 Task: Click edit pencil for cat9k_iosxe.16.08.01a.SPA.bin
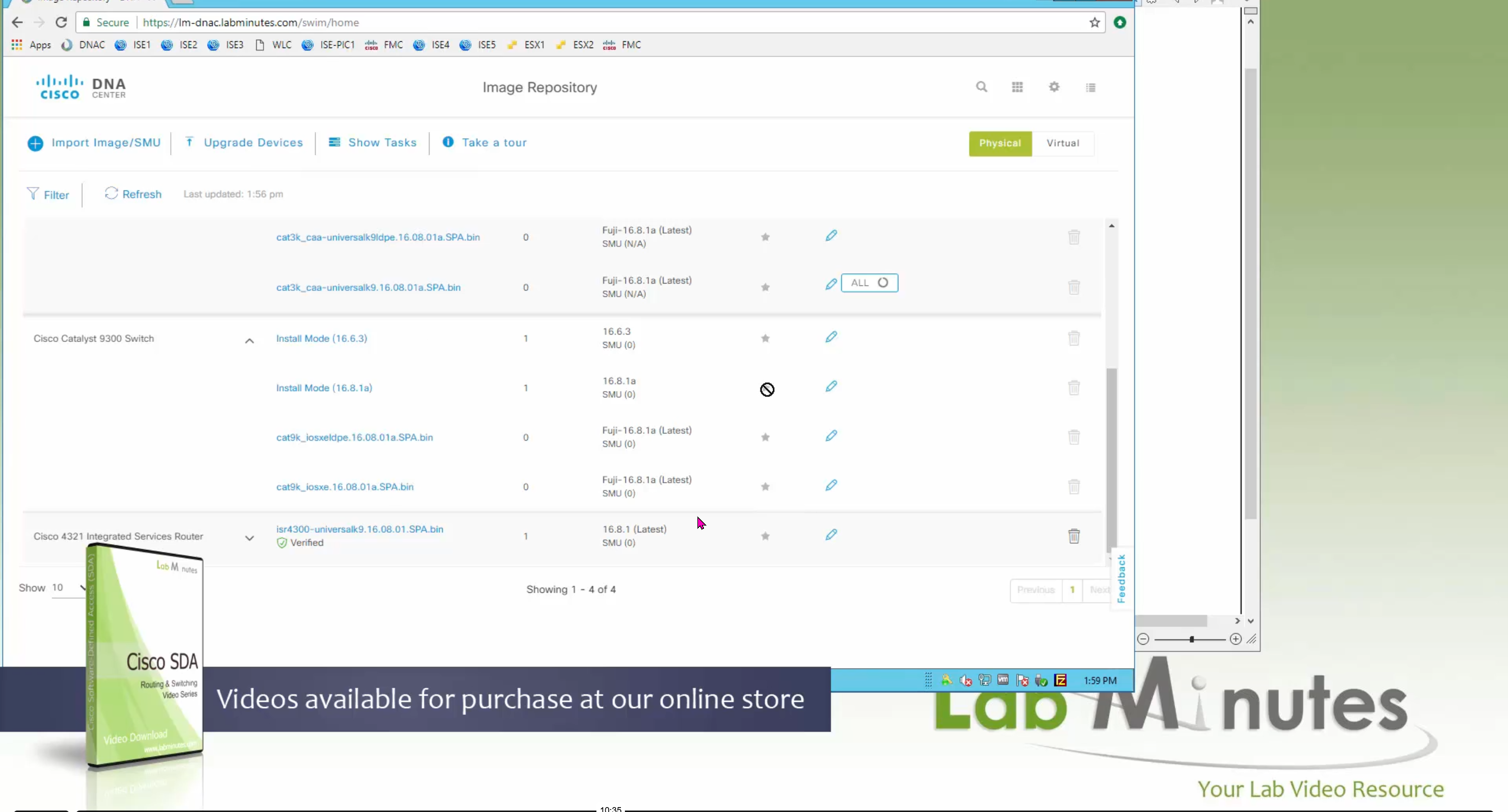pyautogui.click(x=831, y=486)
